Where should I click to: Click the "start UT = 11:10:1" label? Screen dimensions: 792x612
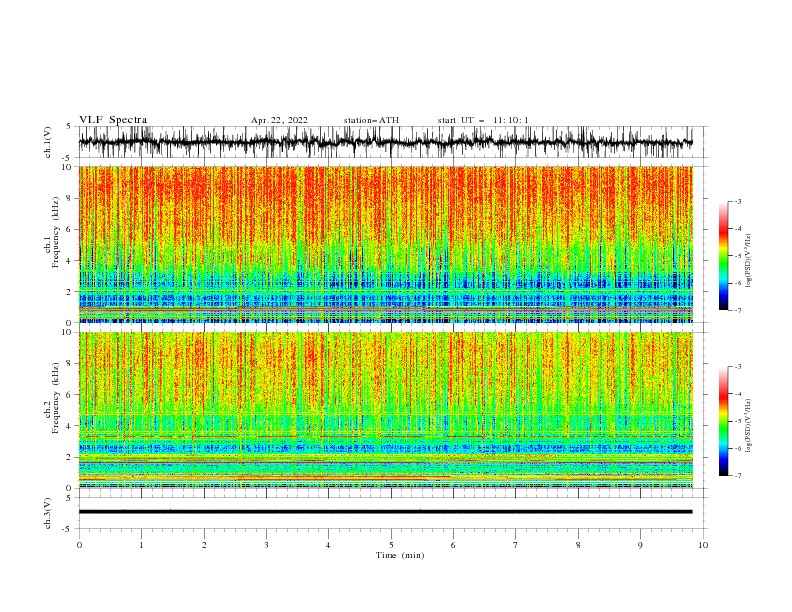tap(483, 120)
